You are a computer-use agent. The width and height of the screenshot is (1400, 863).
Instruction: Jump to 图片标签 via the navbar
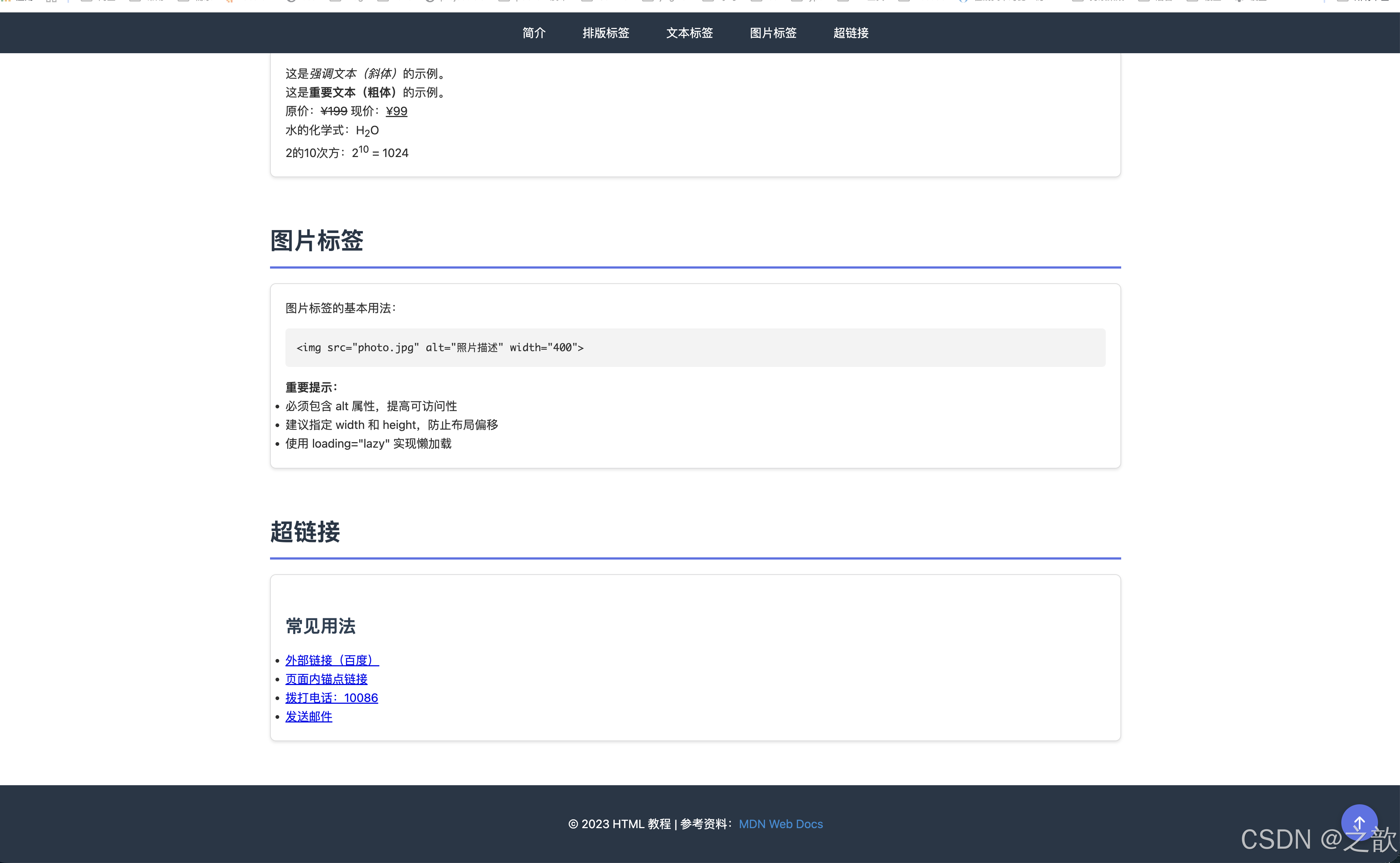click(x=773, y=33)
